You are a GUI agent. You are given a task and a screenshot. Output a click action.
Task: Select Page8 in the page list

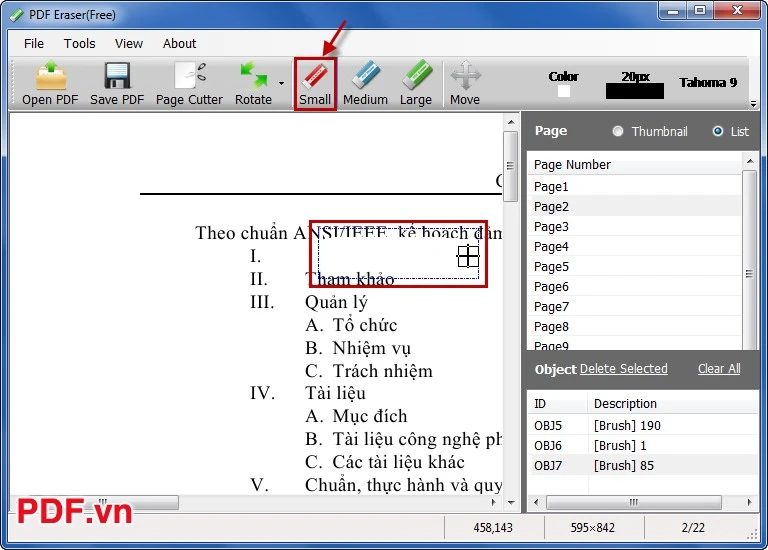[635, 327]
